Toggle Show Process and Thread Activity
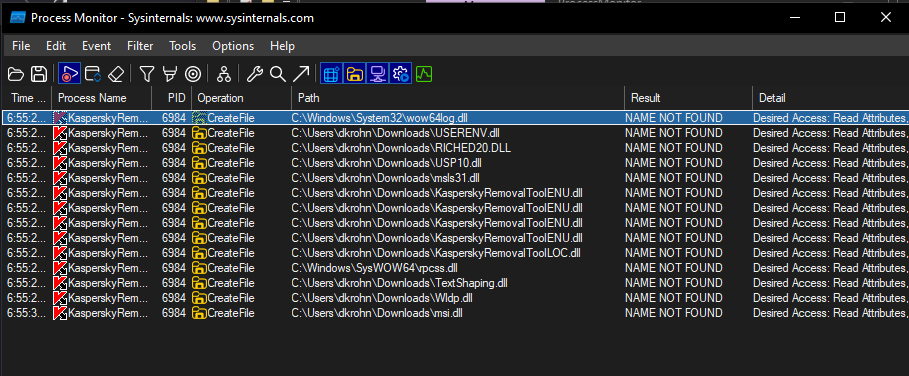Screen dimensions: 909x376 [x=401, y=74]
